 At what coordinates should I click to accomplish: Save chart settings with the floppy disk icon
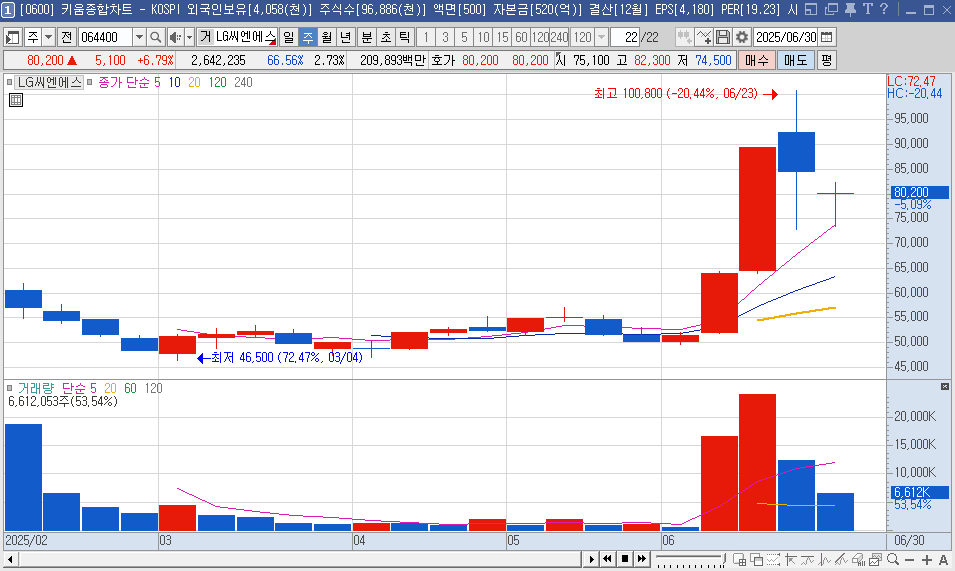[722, 37]
